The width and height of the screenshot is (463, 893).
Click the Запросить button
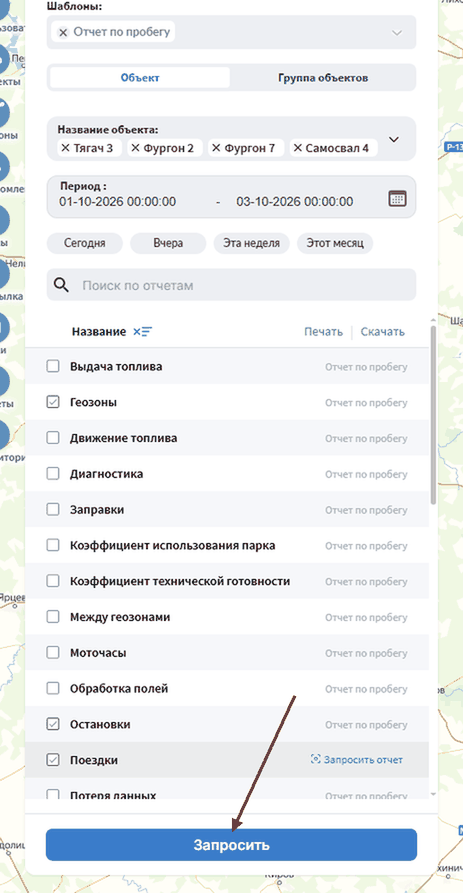click(x=231, y=845)
